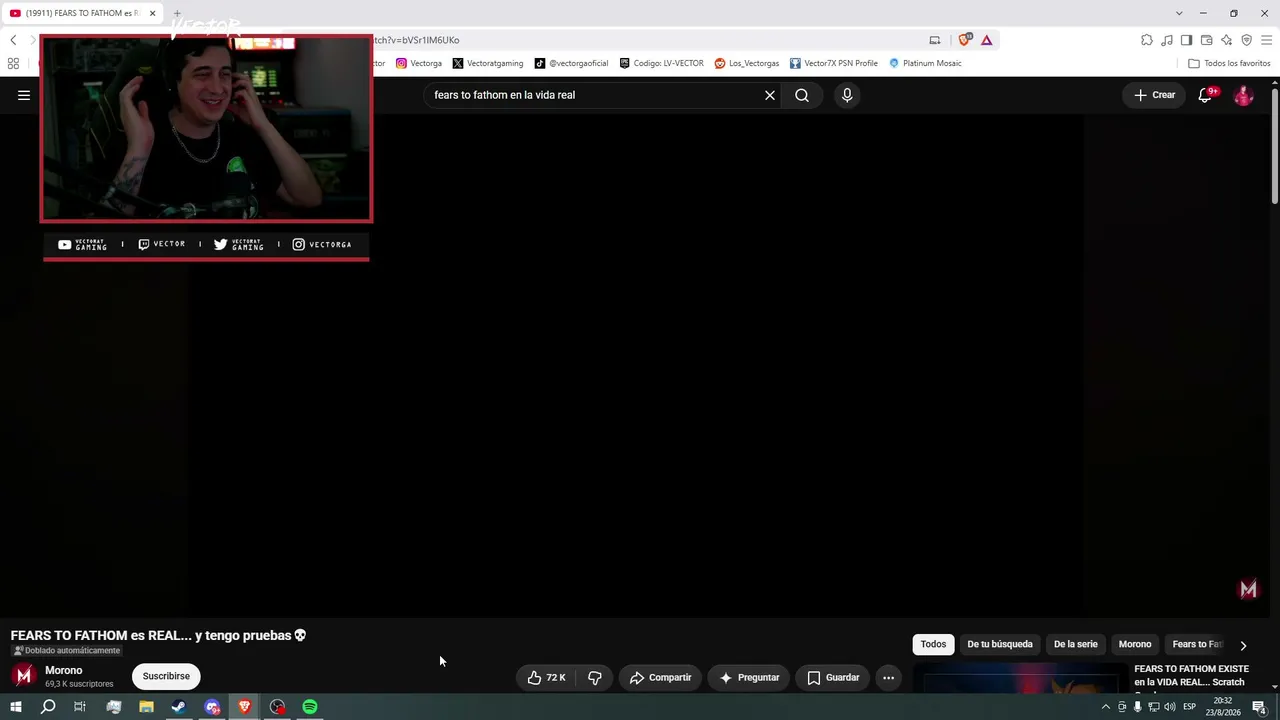Click the Morono channel avatar

24,676
